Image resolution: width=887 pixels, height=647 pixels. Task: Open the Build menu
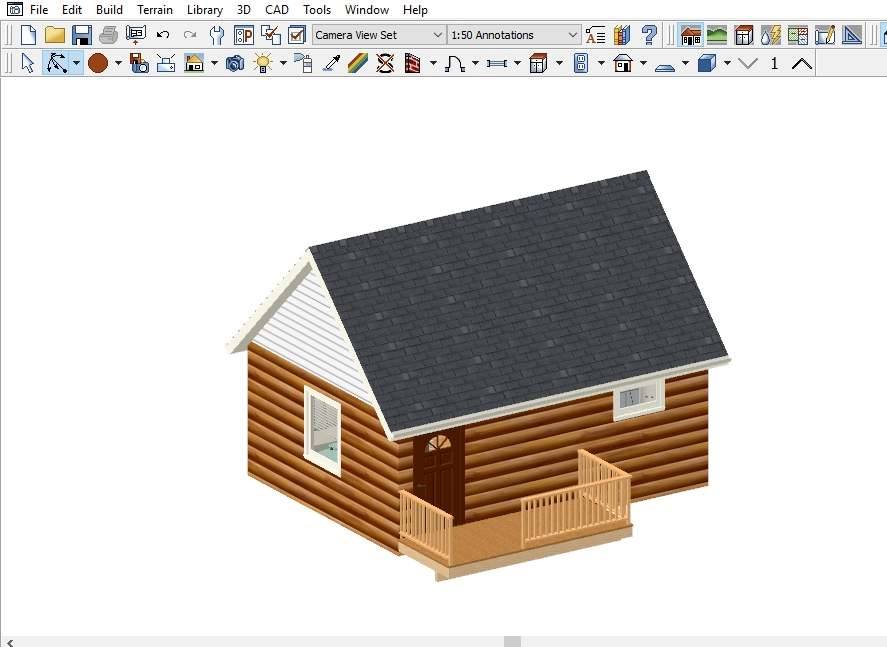pos(109,10)
